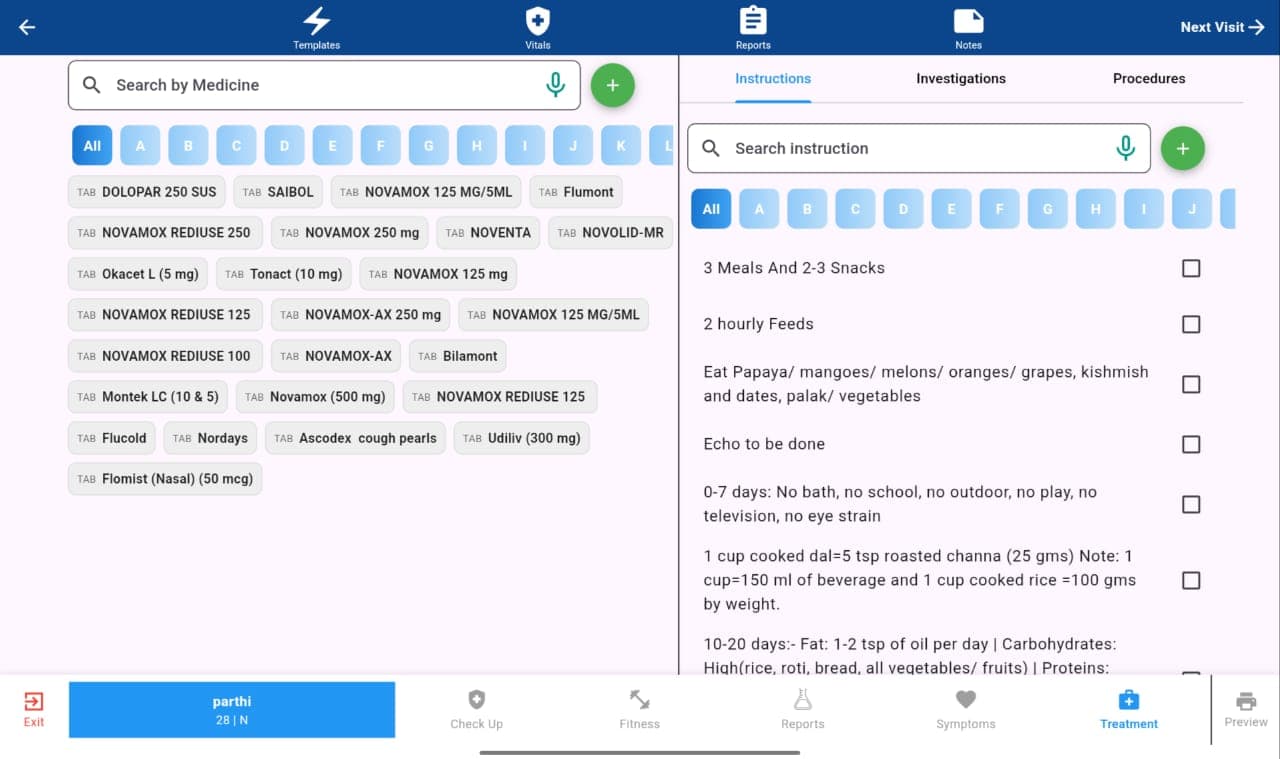
Task: Select Nordays medicine chip
Action: click(210, 438)
